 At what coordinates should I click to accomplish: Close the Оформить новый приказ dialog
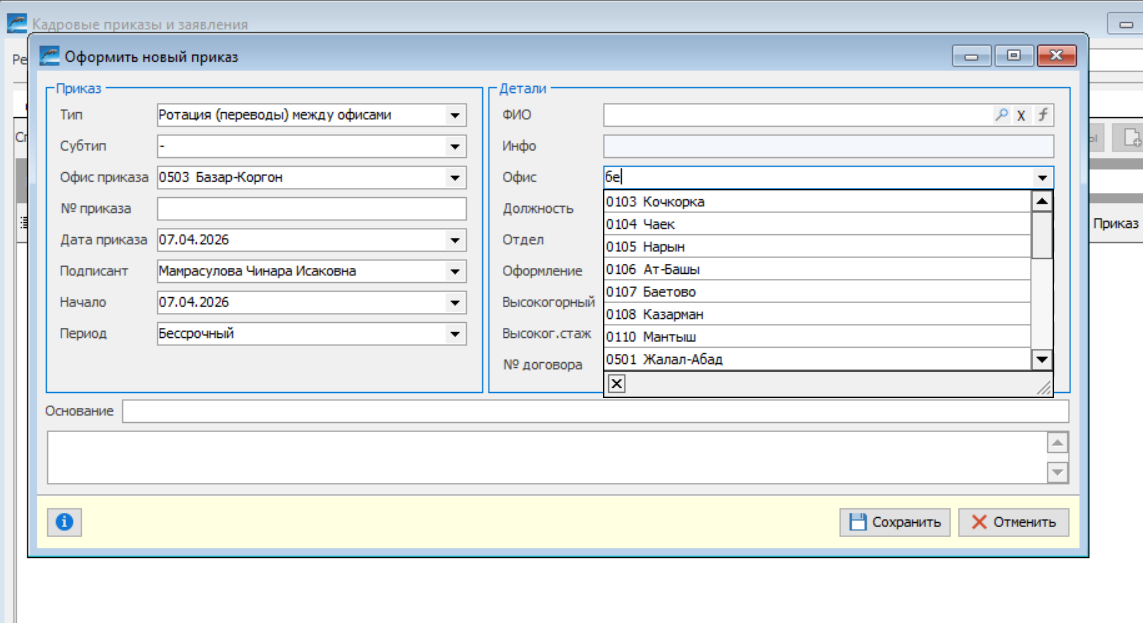tap(1056, 56)
